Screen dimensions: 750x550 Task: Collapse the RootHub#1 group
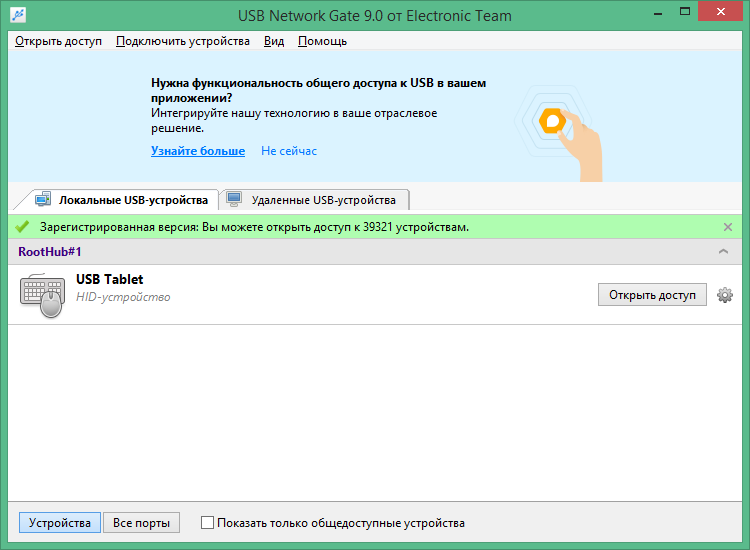pyautogui.click(x=723, y=252)
